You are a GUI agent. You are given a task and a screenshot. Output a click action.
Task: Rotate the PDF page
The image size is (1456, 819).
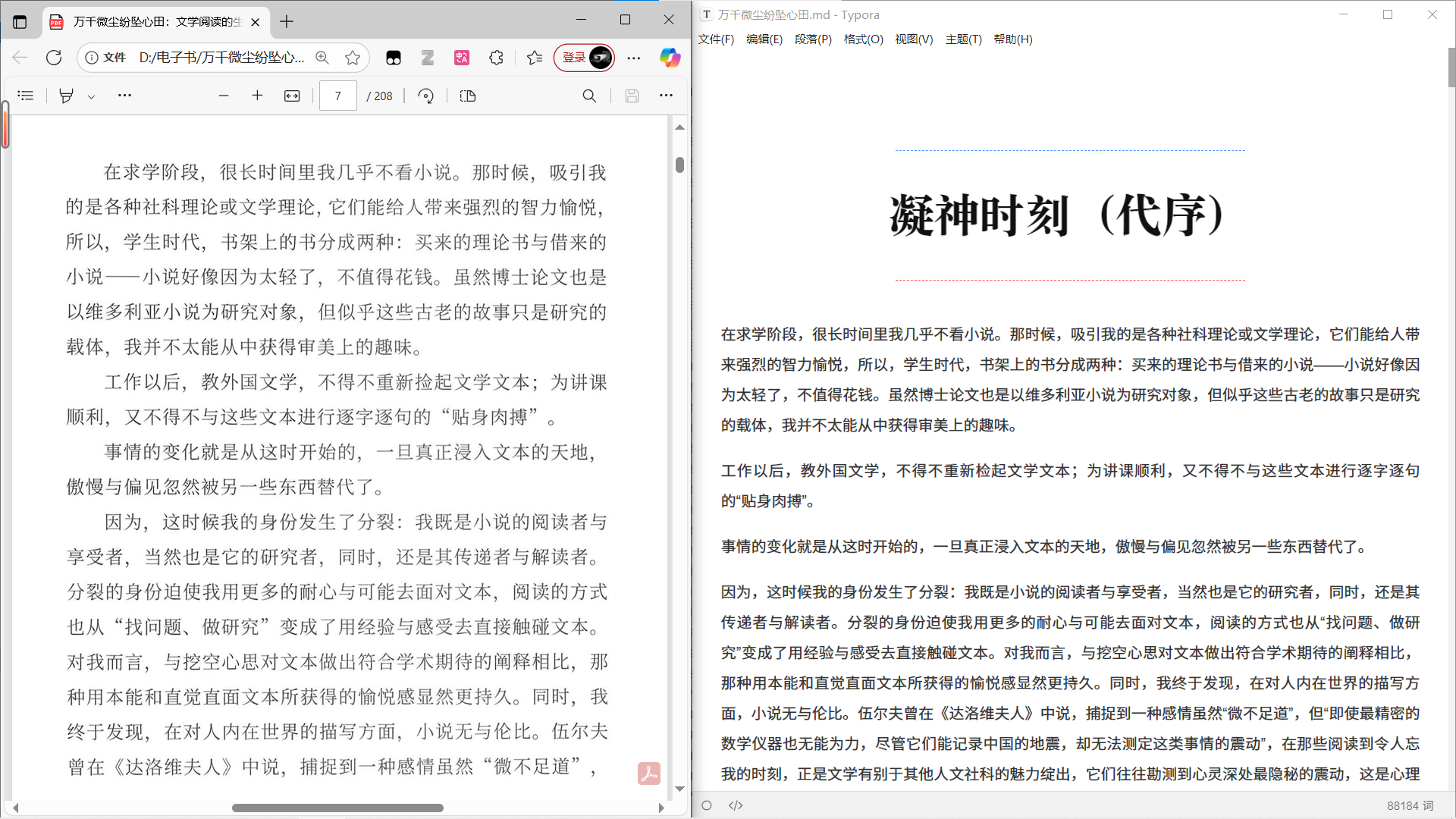click(426, 96)
